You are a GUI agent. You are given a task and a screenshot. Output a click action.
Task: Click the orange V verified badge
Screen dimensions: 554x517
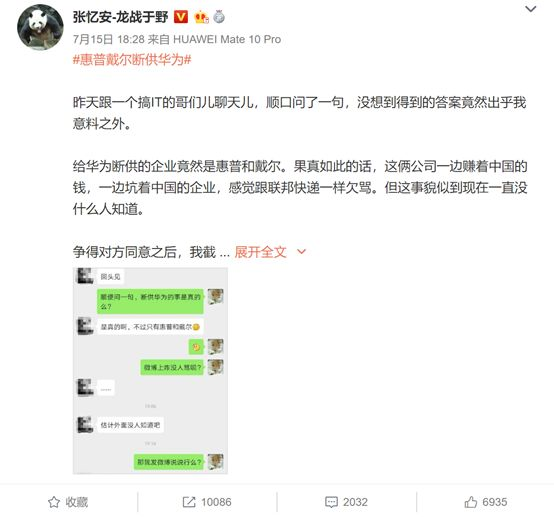181,17
